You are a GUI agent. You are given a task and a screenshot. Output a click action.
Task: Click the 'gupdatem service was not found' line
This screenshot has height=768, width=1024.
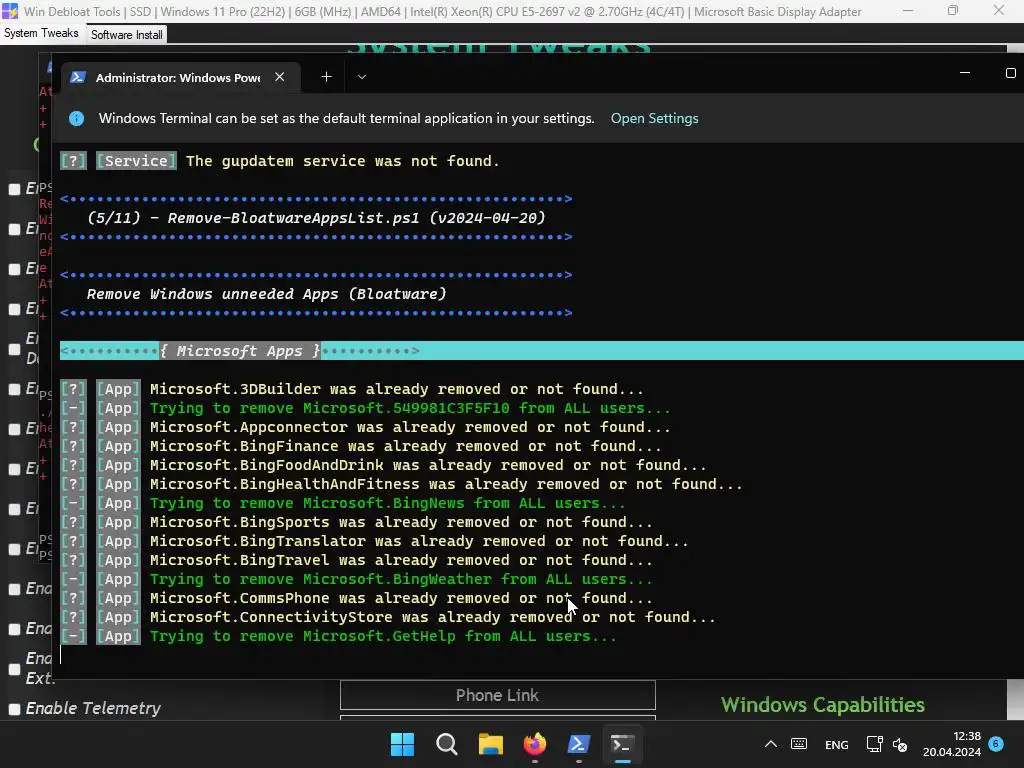[x=280, y=161]
